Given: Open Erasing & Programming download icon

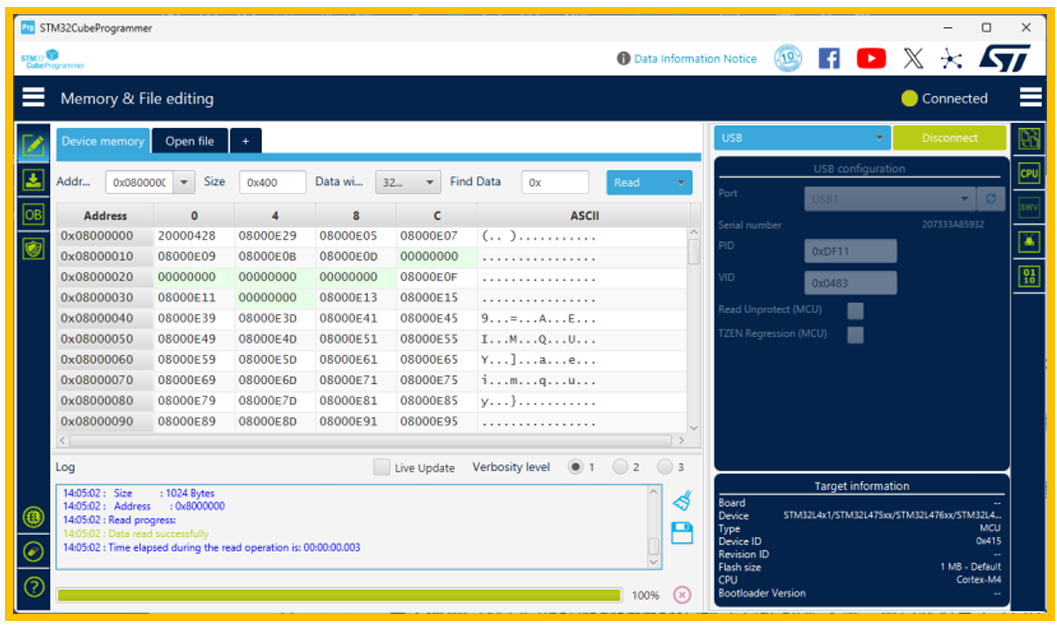Looking at the screenshot, I should click(x=33, y=180).
